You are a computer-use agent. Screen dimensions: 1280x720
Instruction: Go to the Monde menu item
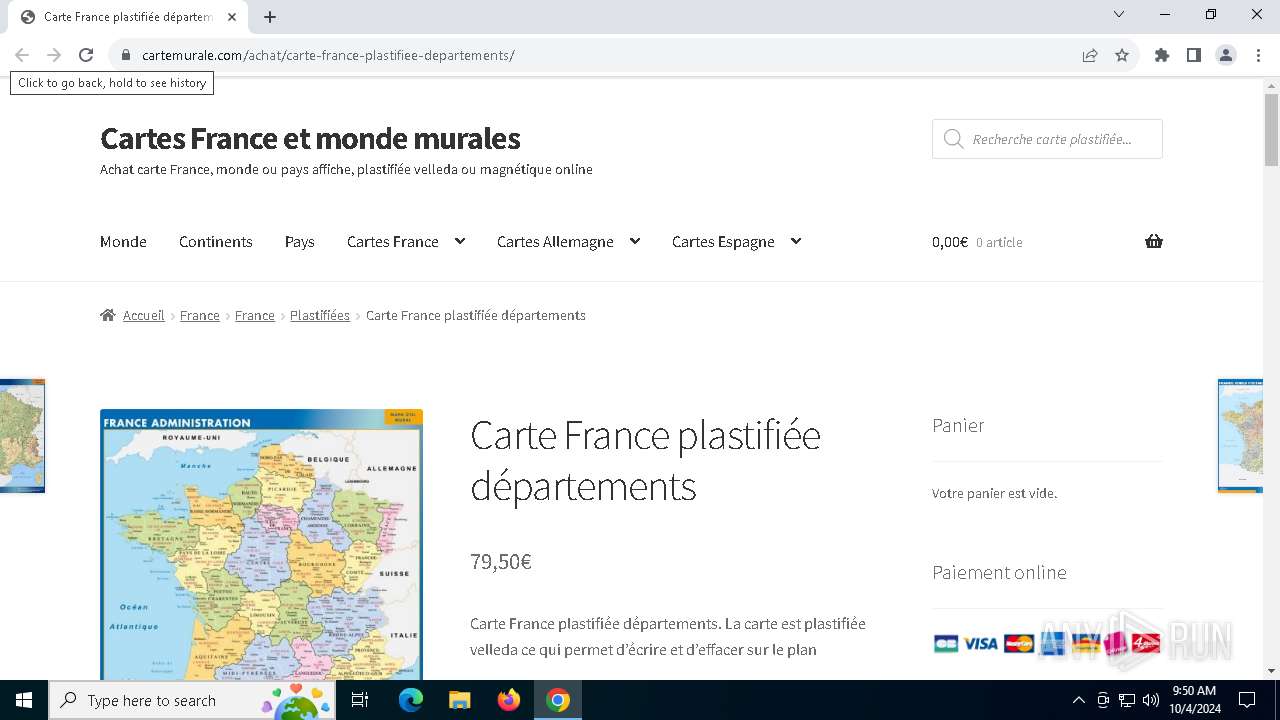[123, 242]
